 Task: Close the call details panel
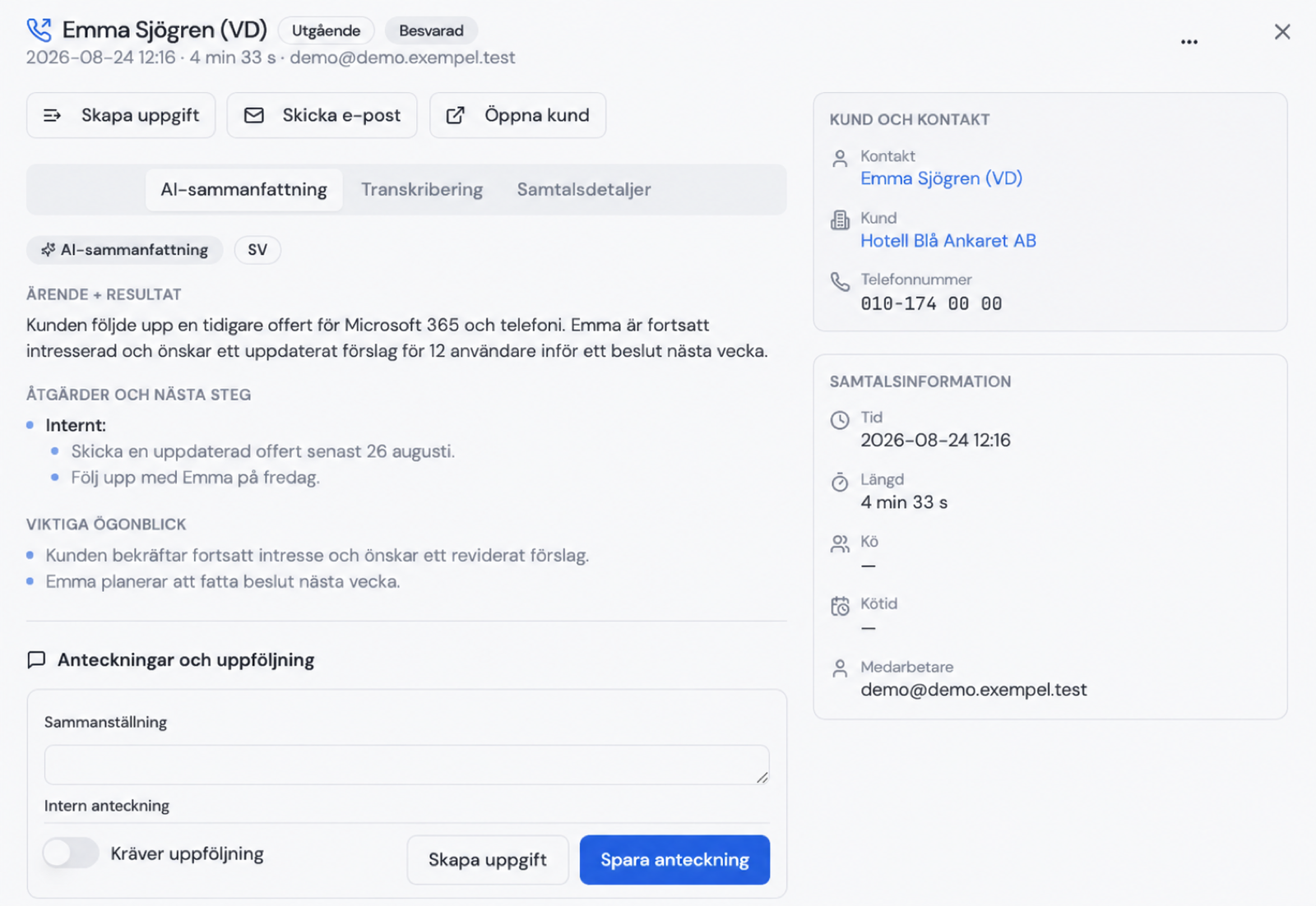click(1282, 32)
